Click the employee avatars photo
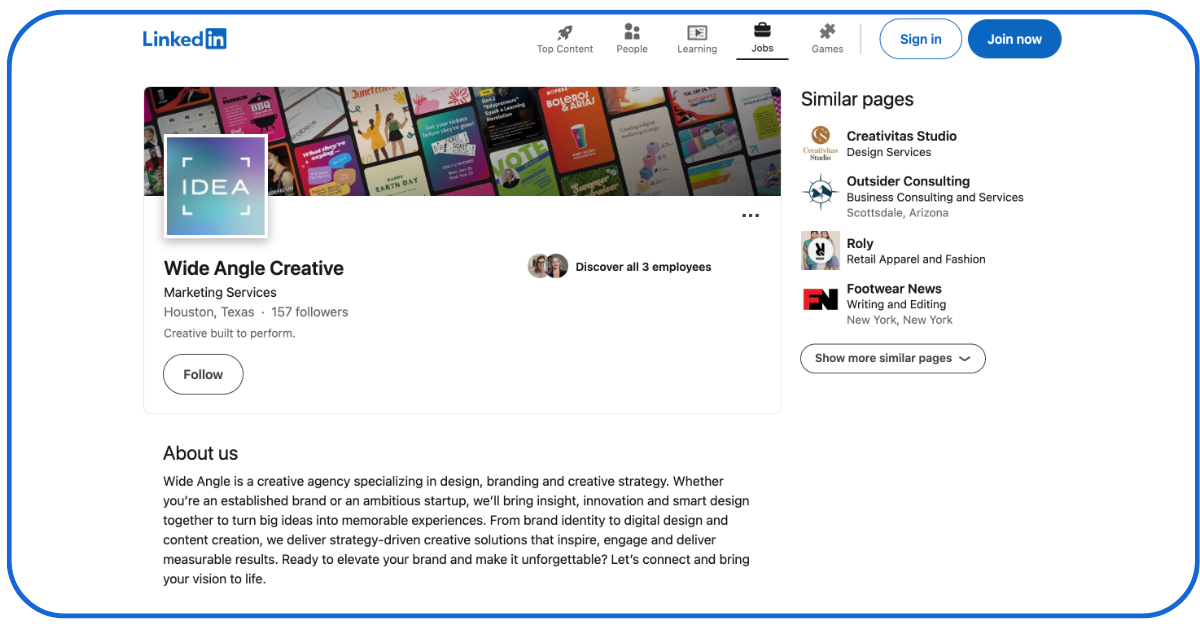This screenshot has width=1200, height=628. [x=548, y=266]
